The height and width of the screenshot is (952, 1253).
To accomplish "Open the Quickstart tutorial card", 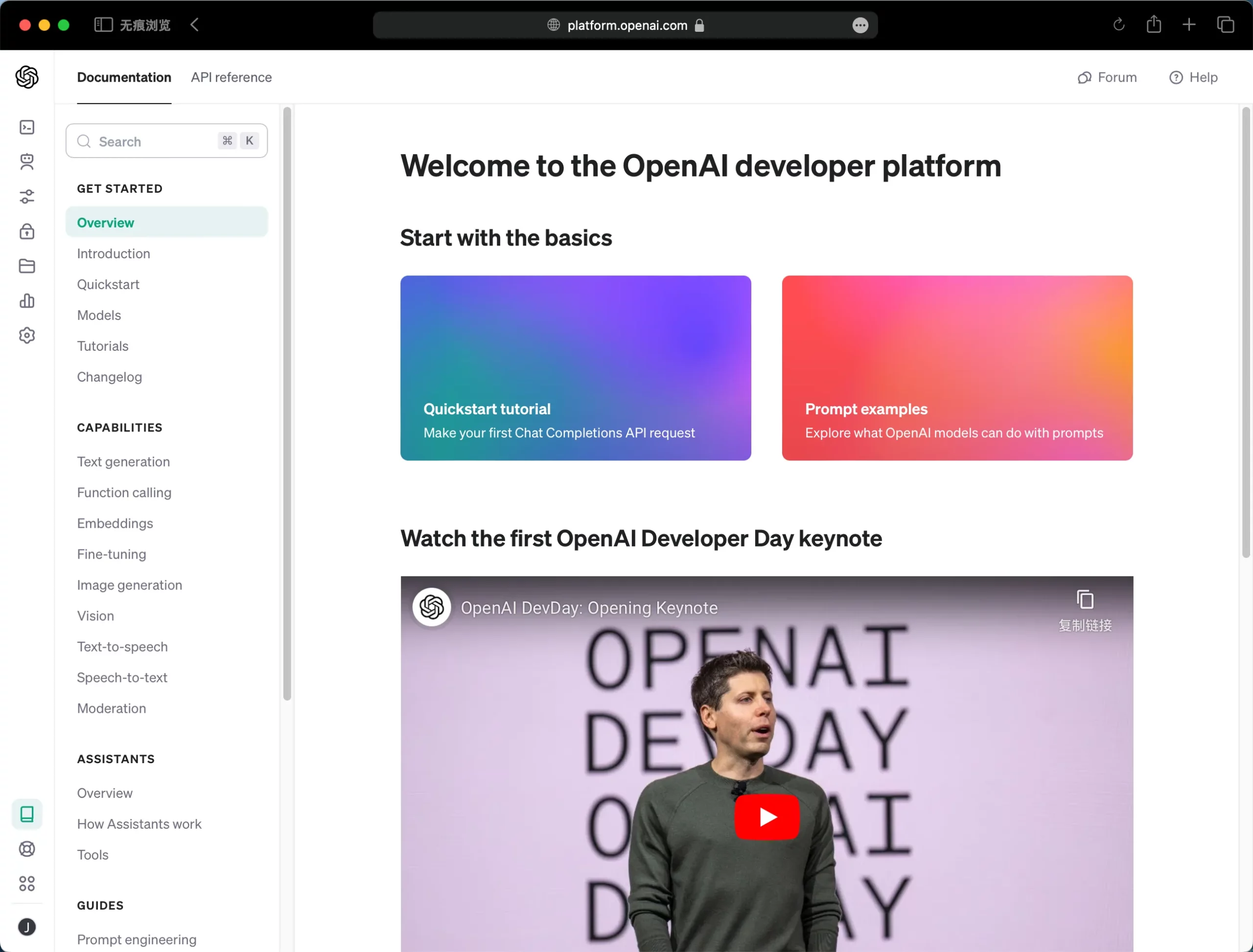I will tap(576, 368).
